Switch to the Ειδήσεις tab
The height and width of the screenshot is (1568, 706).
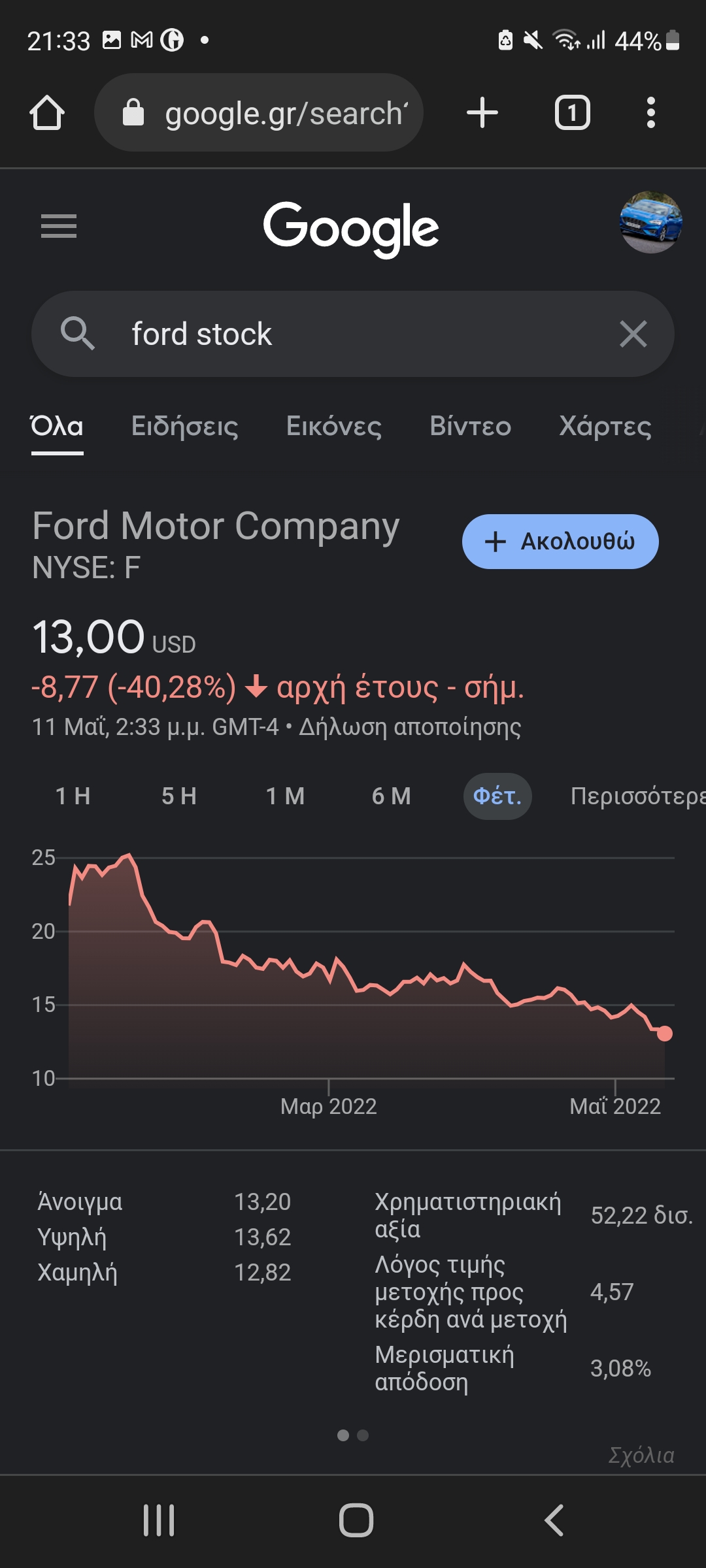pos(184,426)
